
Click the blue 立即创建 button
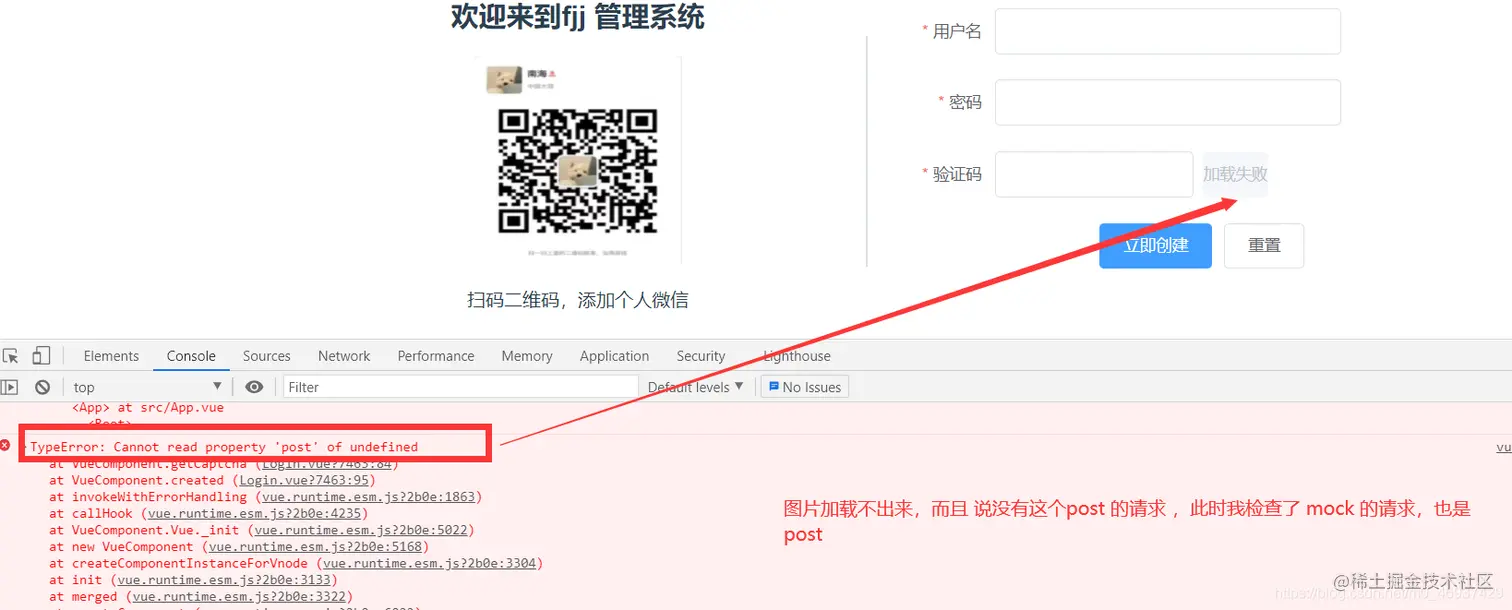[1155, 245]
